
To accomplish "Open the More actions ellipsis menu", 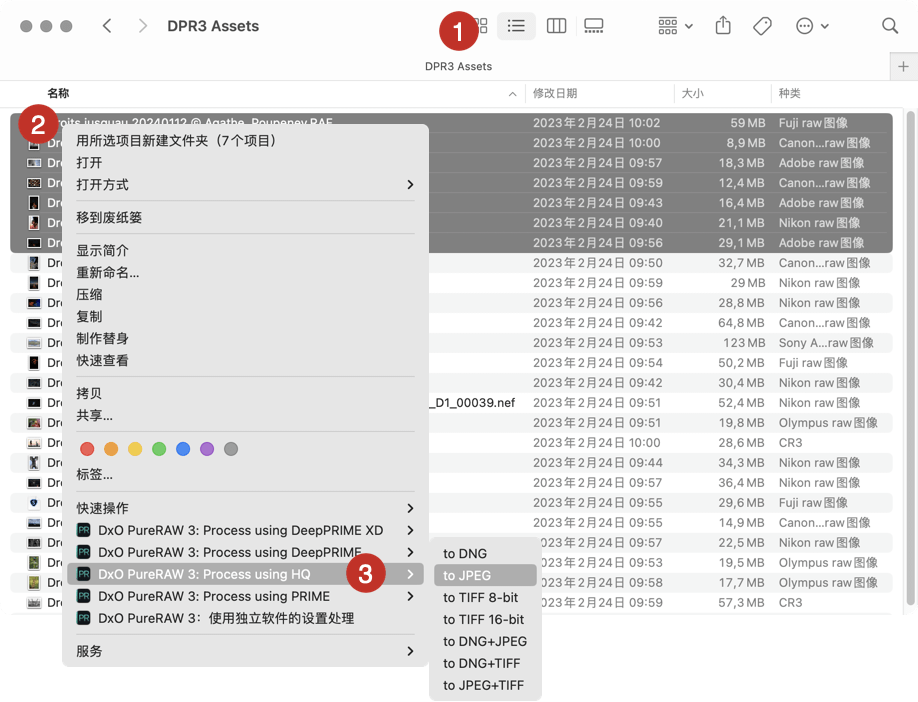I will 812,26.
